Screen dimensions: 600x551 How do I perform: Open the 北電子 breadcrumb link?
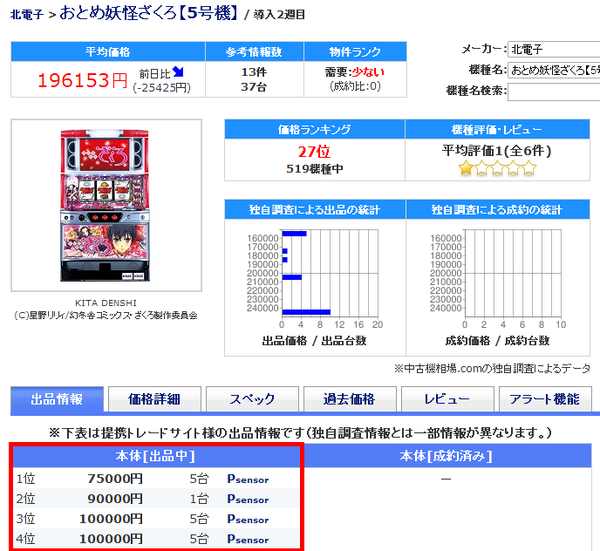[x=26, y=15]
